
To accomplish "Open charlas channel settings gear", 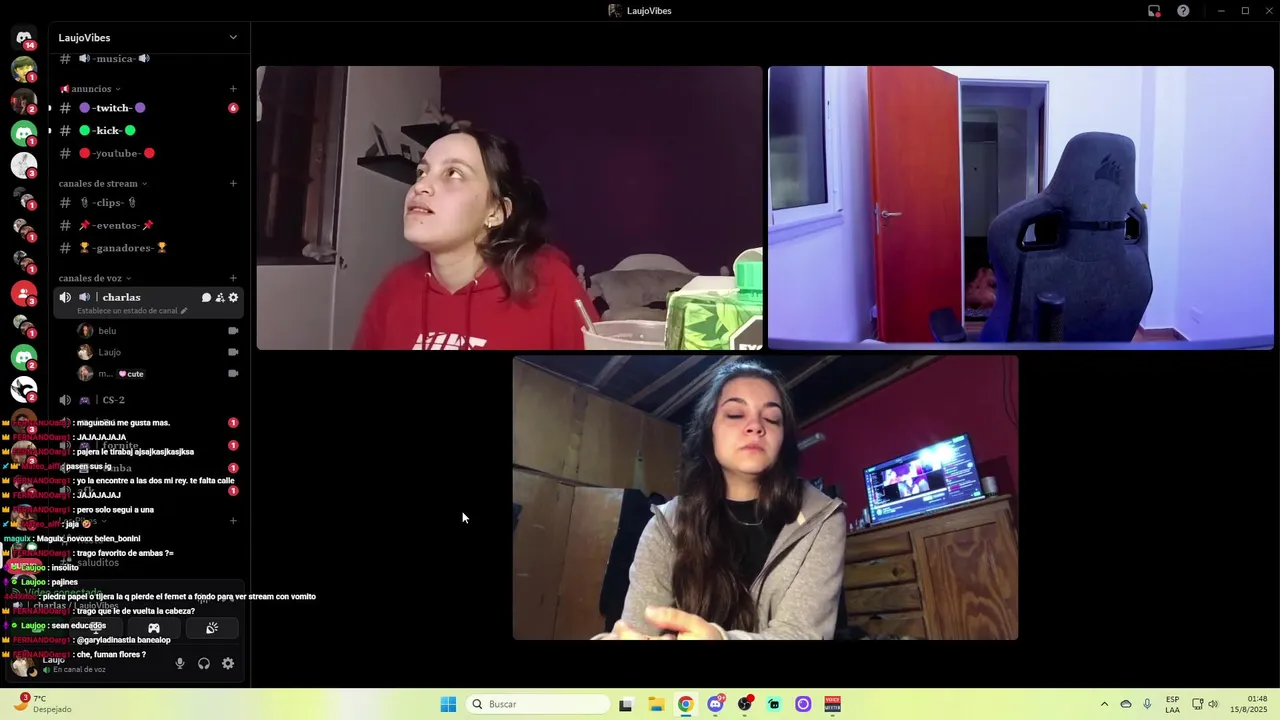I will (233, 297).
